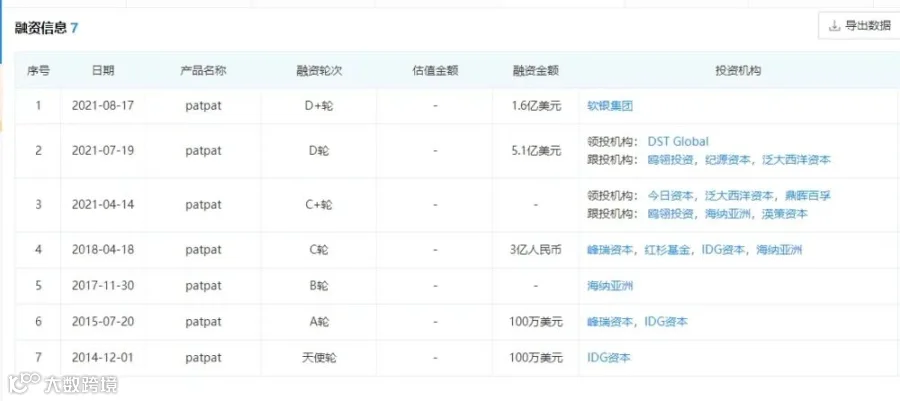The width and height of the screenshot is (900, 401).
Task: Select the date cell 2021-07-19
Action: 103,151
